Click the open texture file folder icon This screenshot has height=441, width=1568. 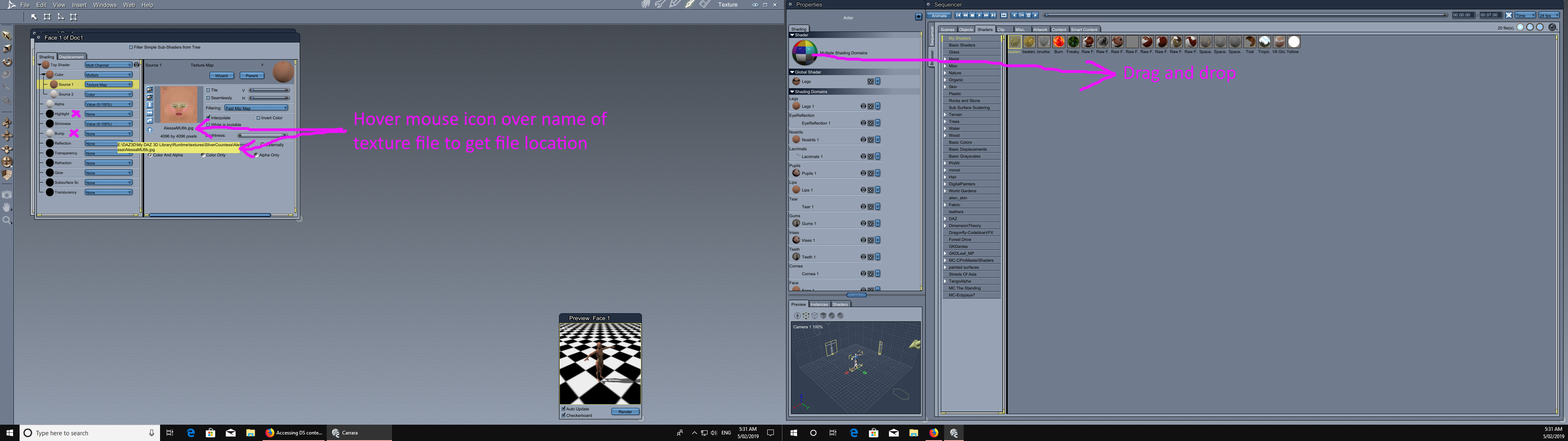point(150,89)
